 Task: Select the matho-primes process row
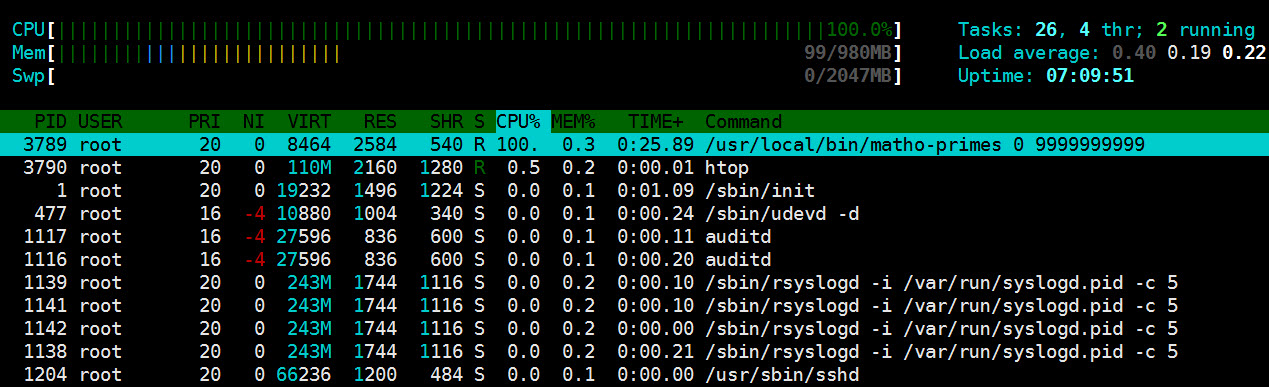pos(634,144)
